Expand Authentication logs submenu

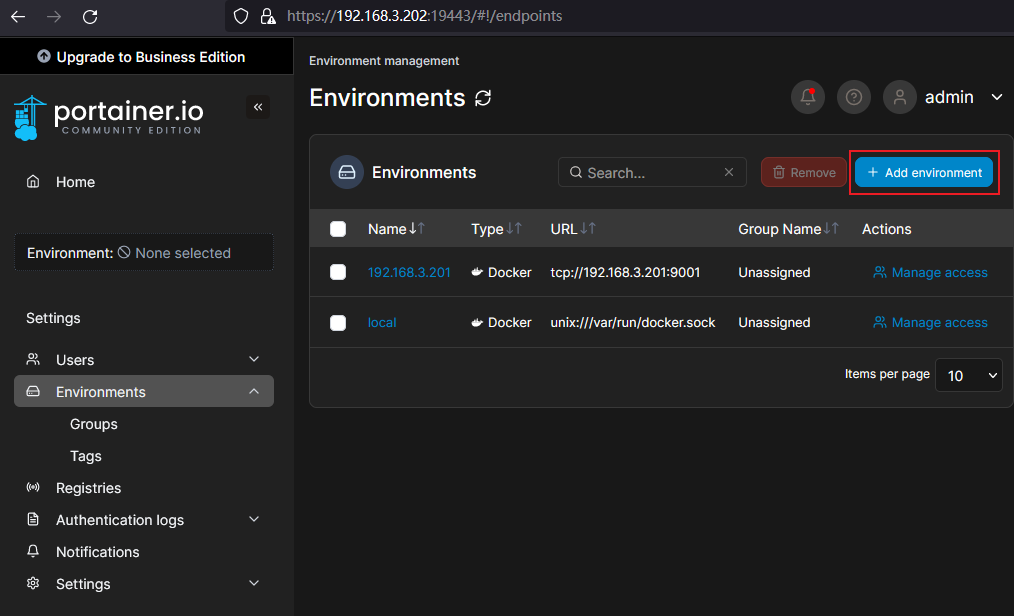[254, 520]
